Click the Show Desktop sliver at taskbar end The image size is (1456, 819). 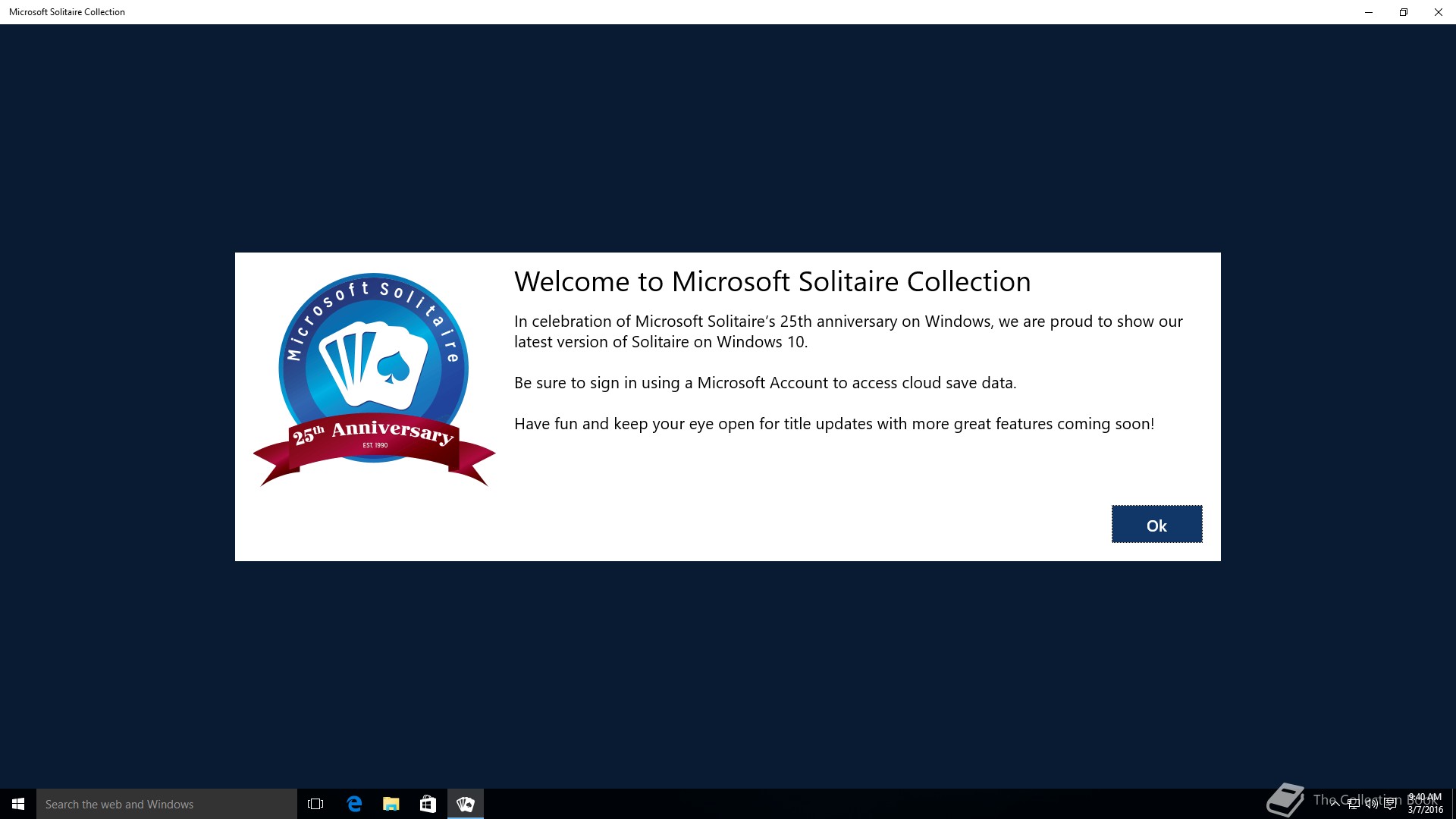(x=1453, y=804)
